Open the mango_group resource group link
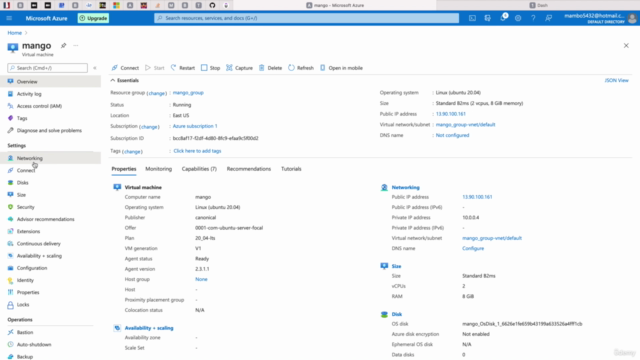640x360 pixels. tap(188, 93)
